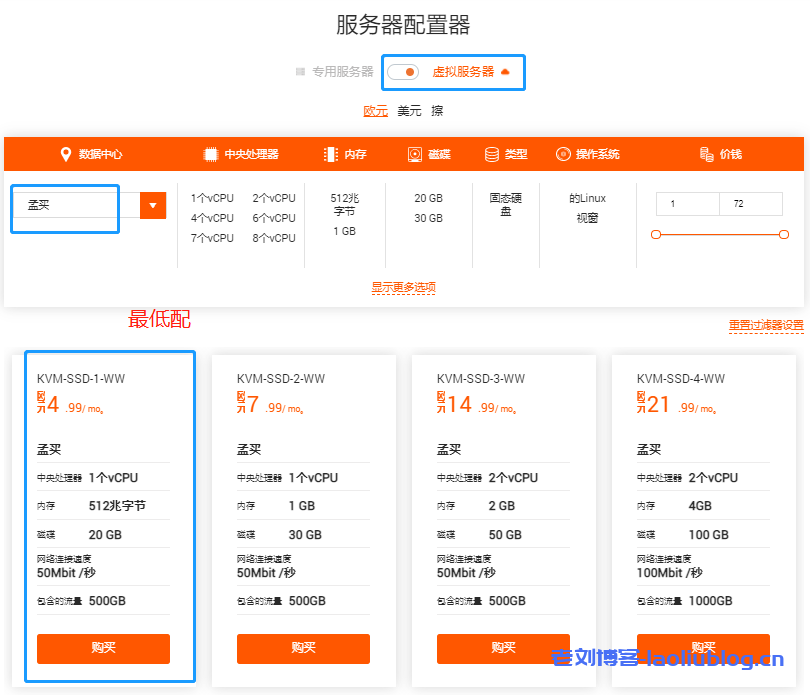810x696 pixels.
Task: Switch currency to 美元
Action: point(409,111)
